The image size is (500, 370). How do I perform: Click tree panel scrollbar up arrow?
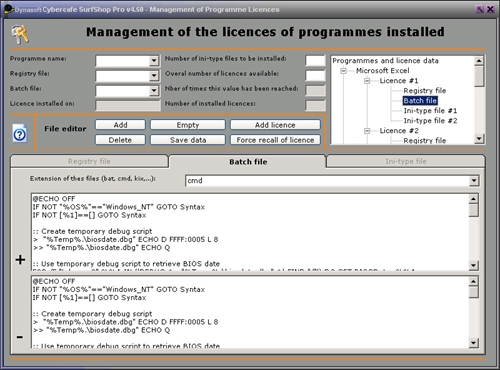(479, 61)
